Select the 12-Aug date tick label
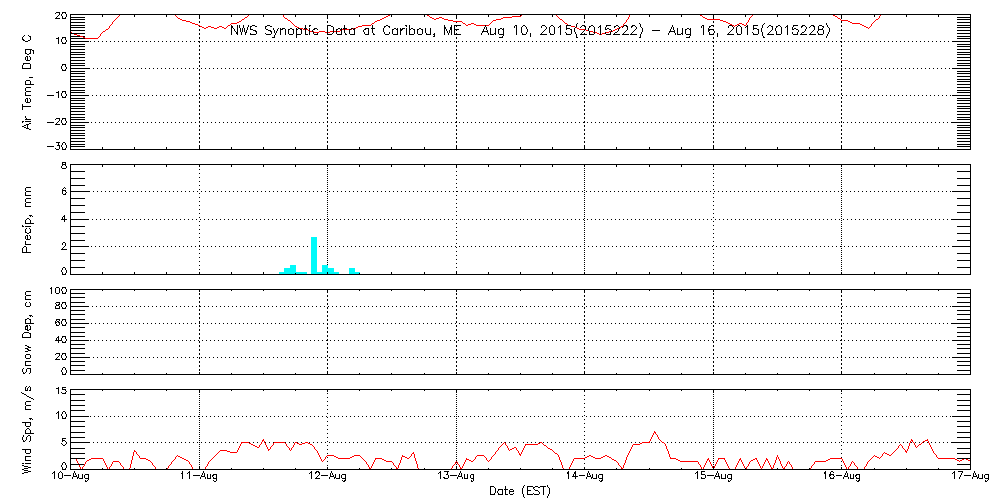The height and width of the screenshot is (500, 1000). point(328,478)
